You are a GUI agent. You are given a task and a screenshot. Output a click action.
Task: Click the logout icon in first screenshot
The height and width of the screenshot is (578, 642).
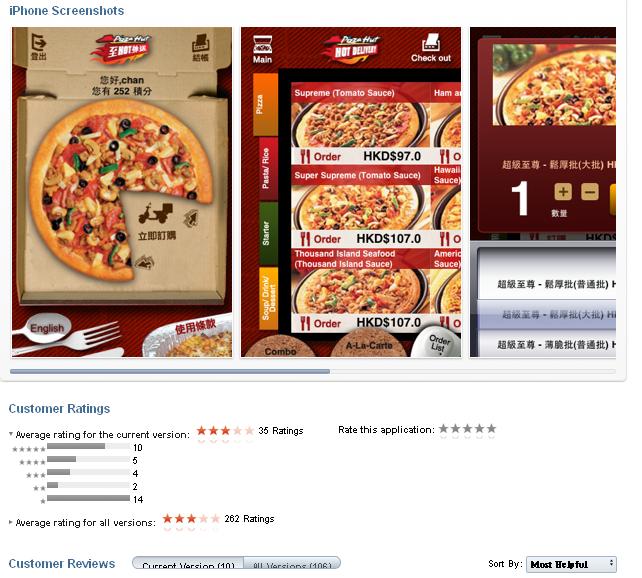(x=38, y=43)
